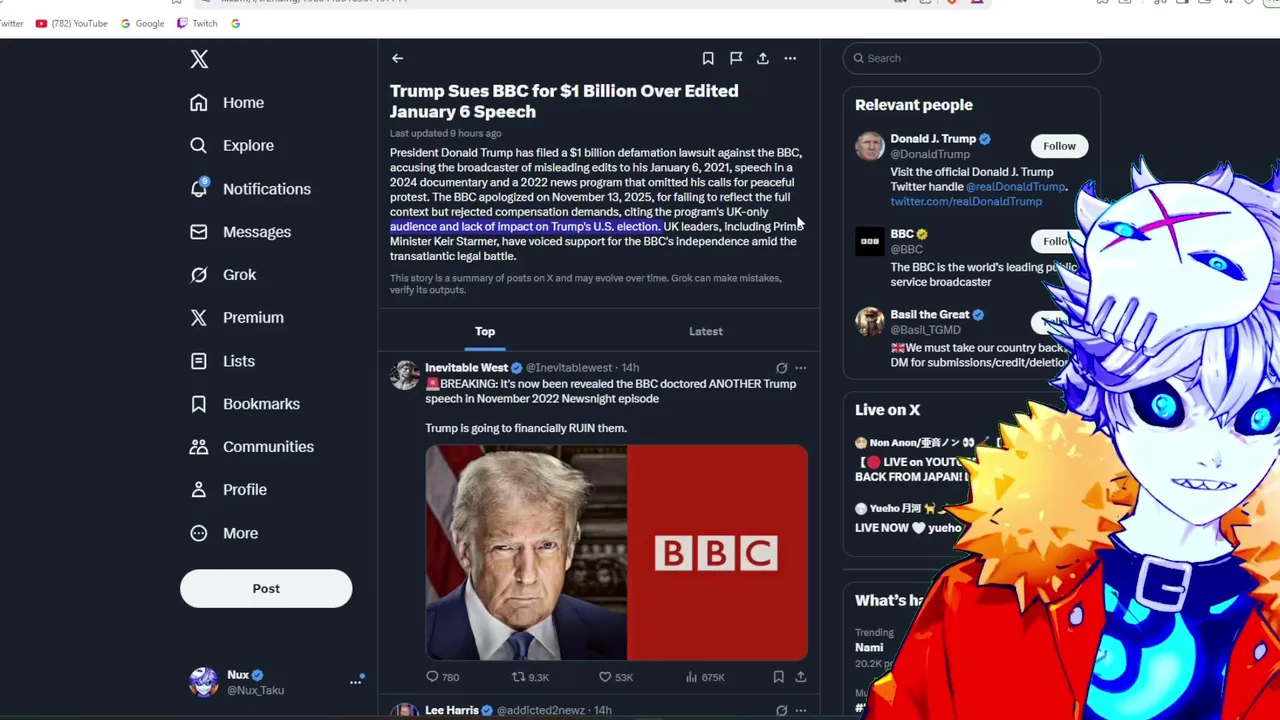Image resolution: width=1280 pixels, height=720 pixels.
Task: Open YouTube bookmark in bookmarks bar
Action: [x=71, y=23]
